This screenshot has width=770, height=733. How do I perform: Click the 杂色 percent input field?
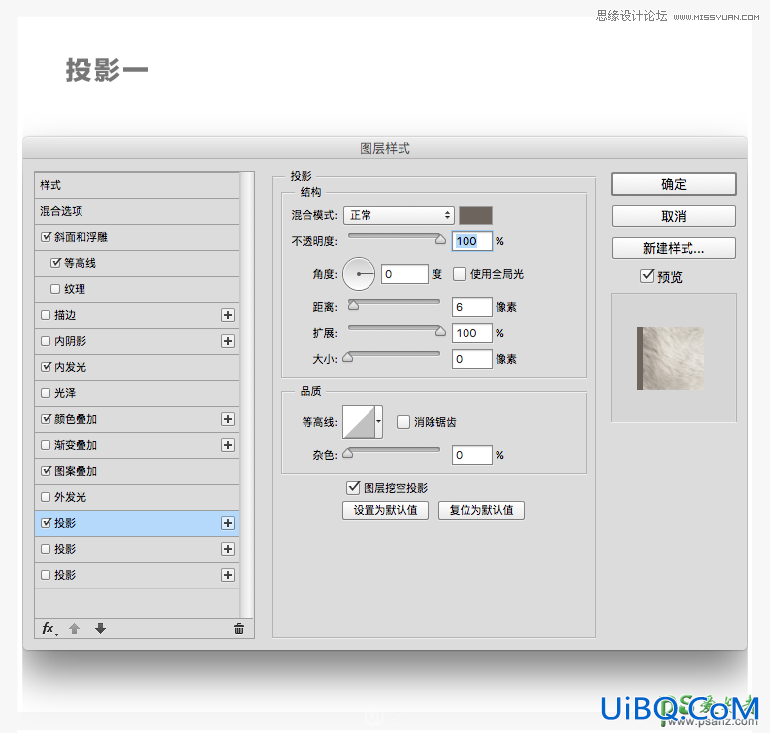(x=472, y=455)
